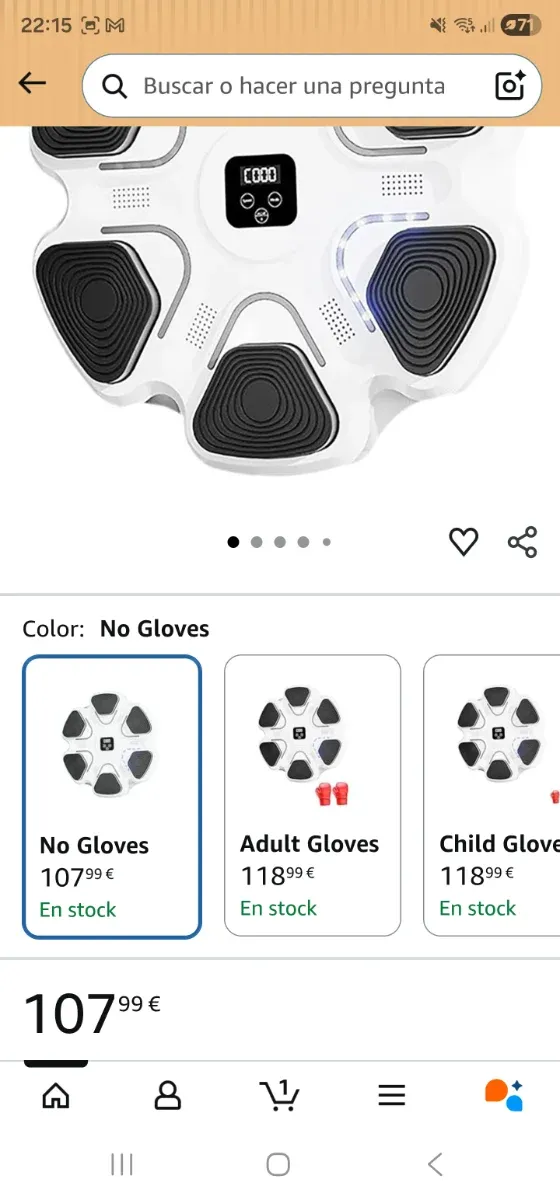The width and height of the screenshot is (560, 1200).
Task: Select the No Gloves option
Action: click(x=112, y=797)
